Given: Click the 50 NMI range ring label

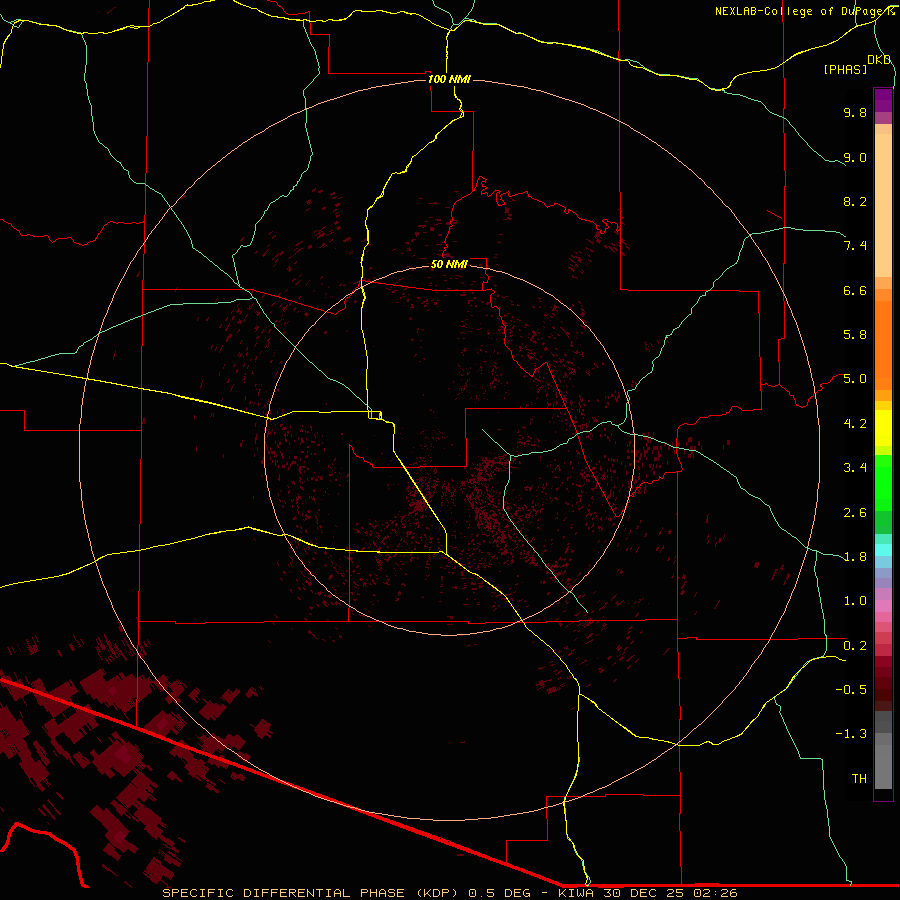Looking at the screenshot, I should click(449, 264).
